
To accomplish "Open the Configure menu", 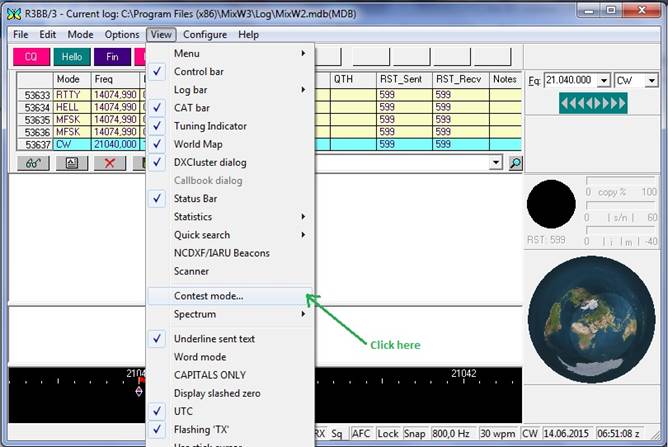I will [x=204, y=34].
